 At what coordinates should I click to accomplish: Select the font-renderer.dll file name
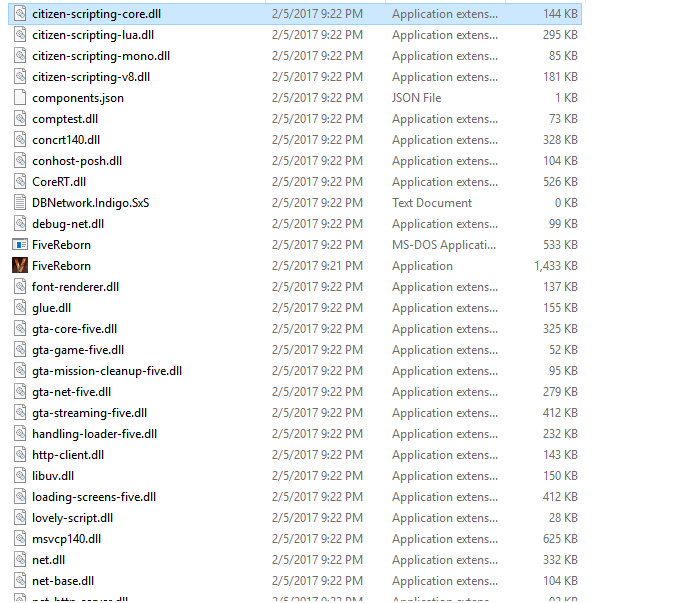[x=75, y=287]
